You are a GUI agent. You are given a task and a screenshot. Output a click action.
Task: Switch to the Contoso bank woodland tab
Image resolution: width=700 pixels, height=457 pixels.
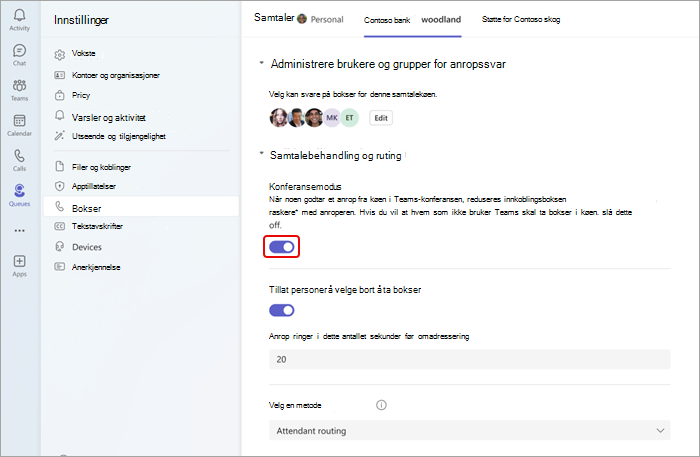pyautogui.click(x=412, y=20)
